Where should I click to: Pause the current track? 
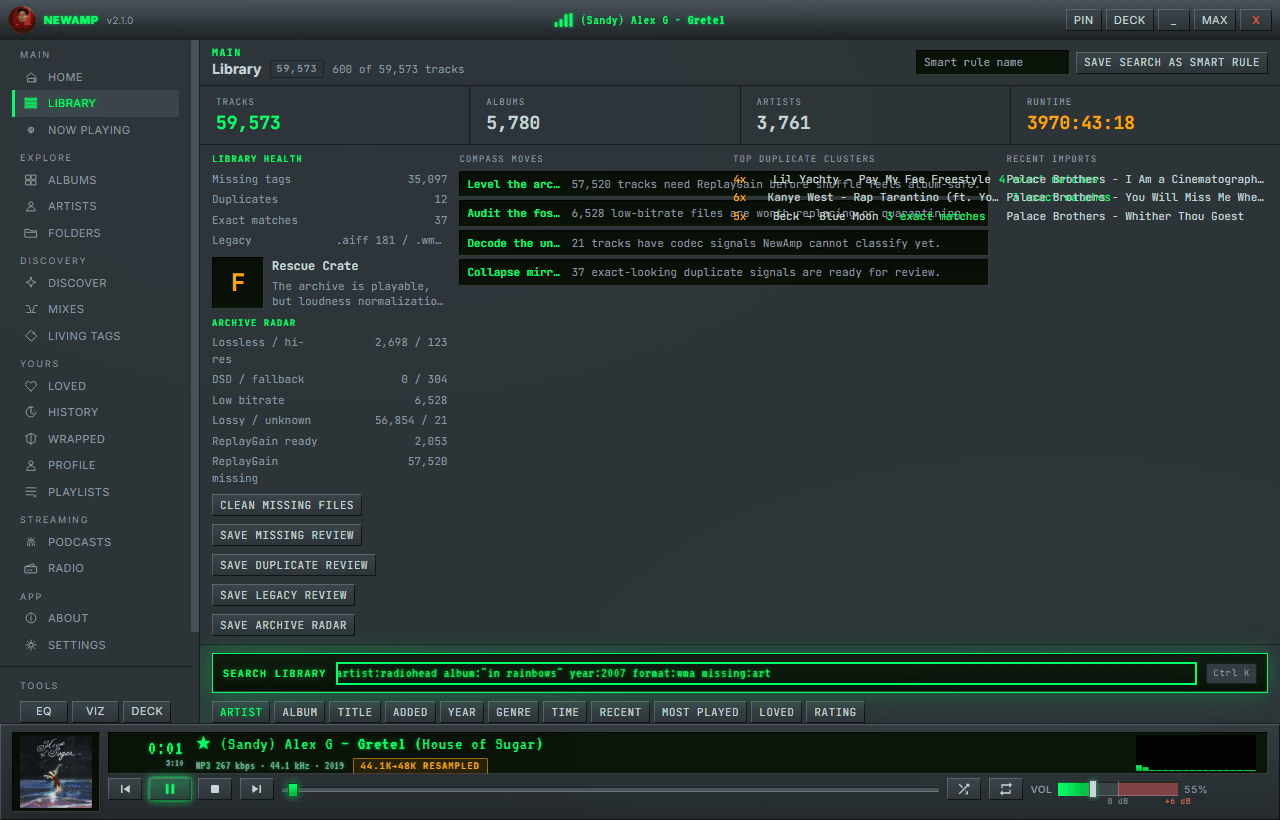170,789
